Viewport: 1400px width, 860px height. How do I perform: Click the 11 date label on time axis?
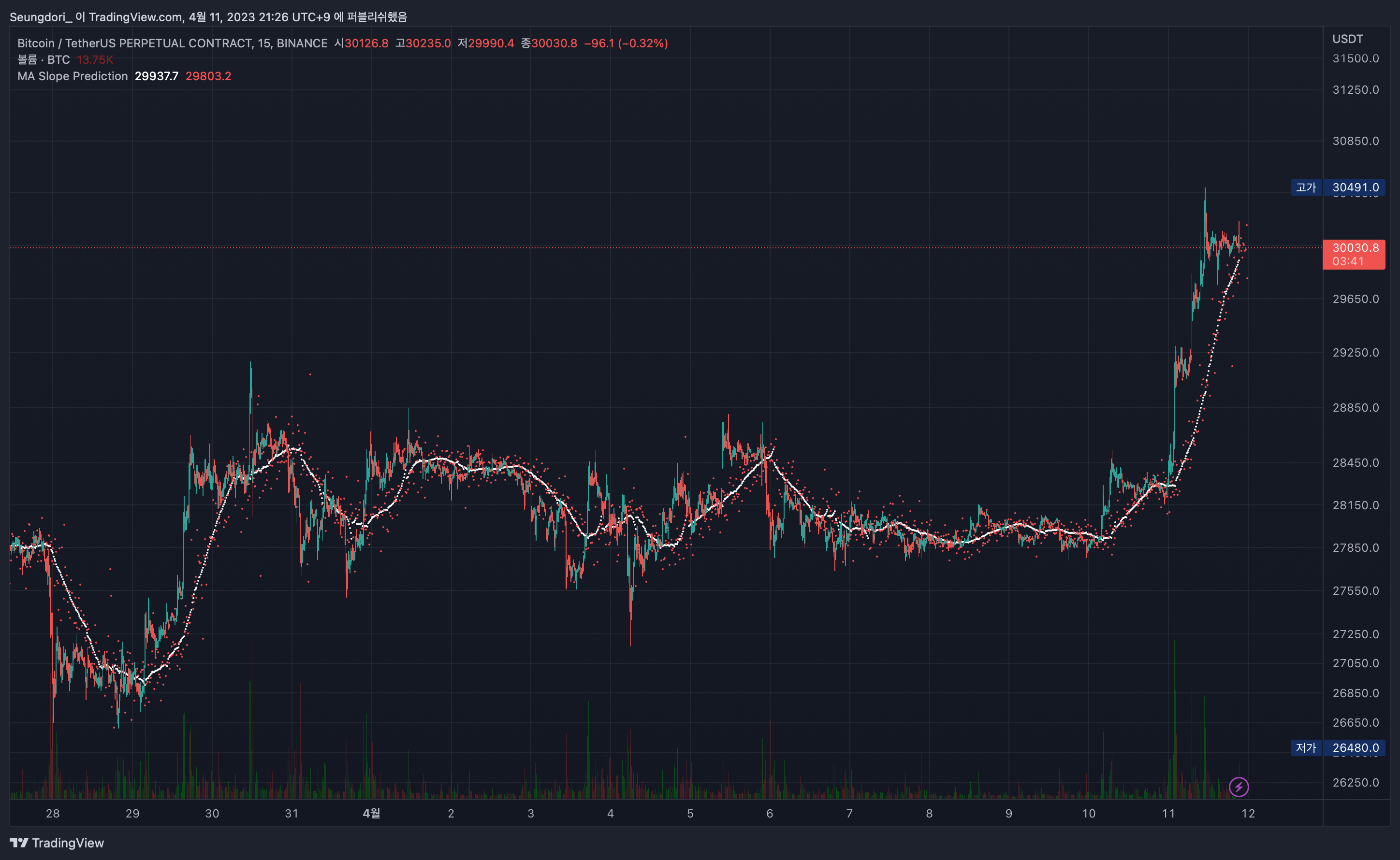[1168, 813]
